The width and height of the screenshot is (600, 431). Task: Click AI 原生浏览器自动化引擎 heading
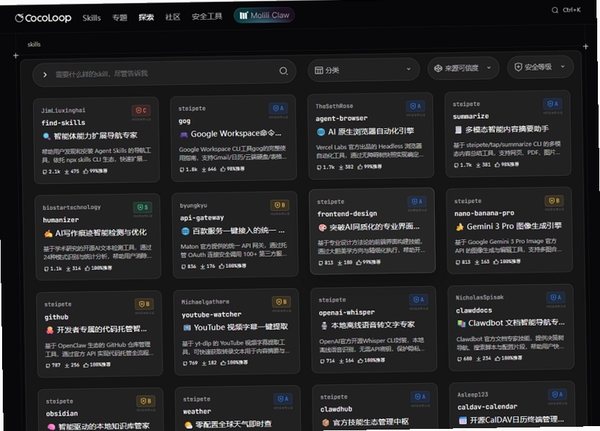(371, 131)
